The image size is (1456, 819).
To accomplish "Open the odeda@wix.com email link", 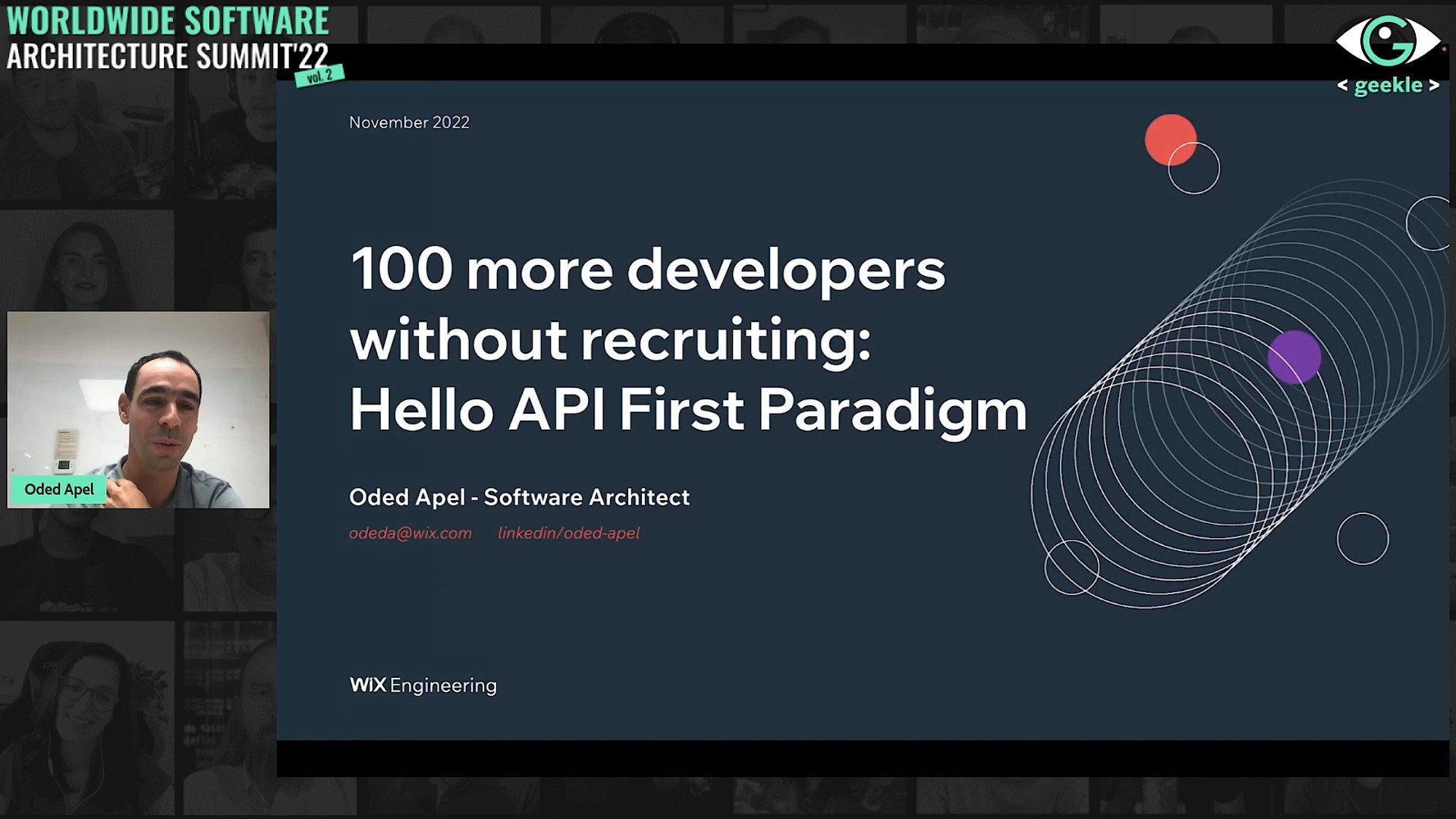I will pos(410,534).
